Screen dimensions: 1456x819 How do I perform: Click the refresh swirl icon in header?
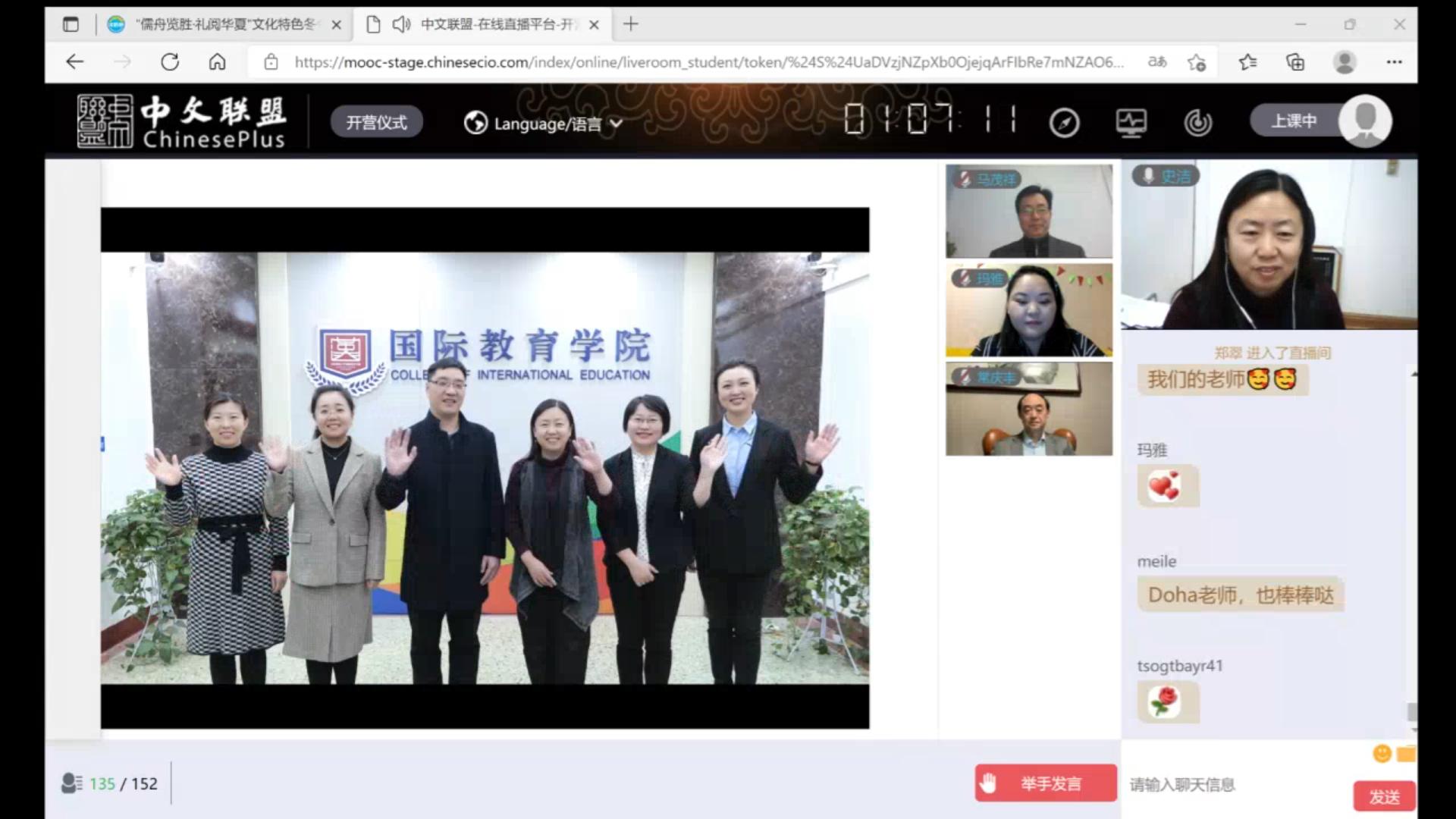1197,123
